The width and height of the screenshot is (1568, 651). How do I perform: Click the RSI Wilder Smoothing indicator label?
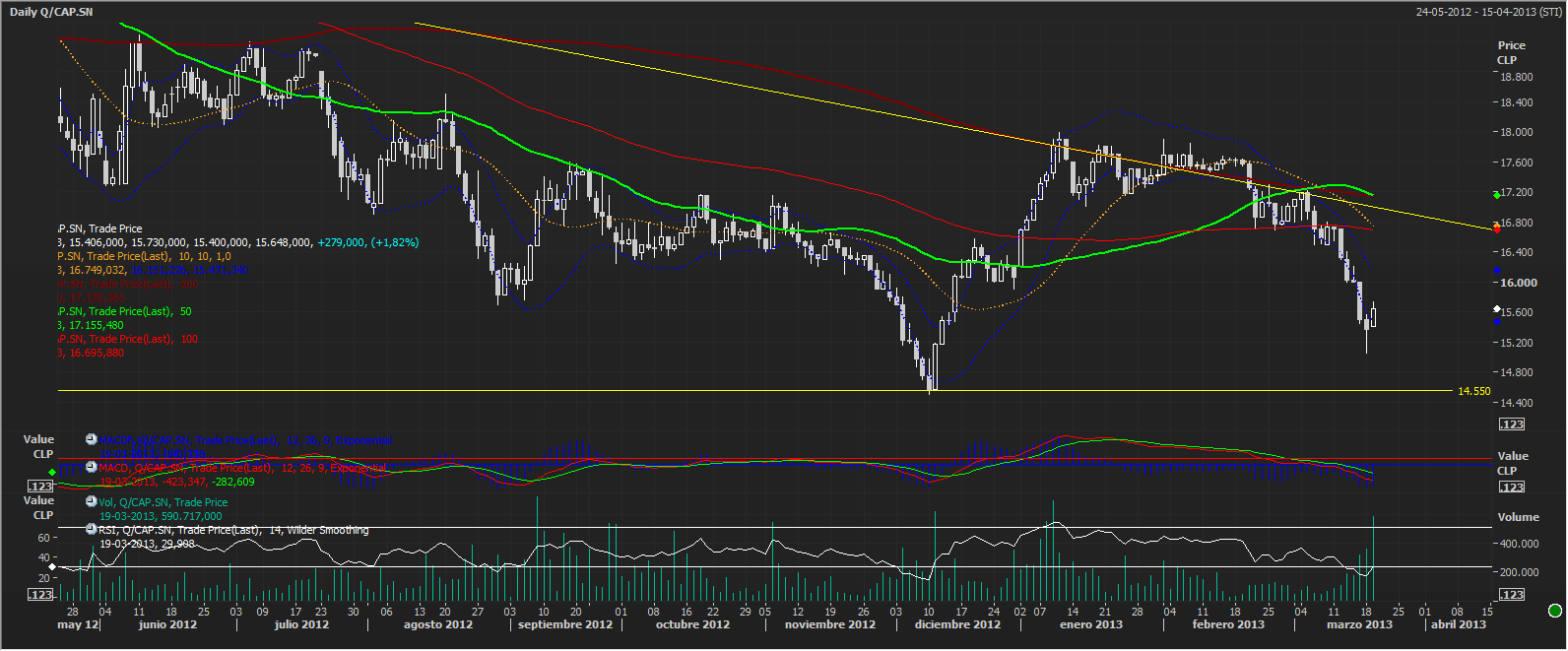click(x=233, y=530)
